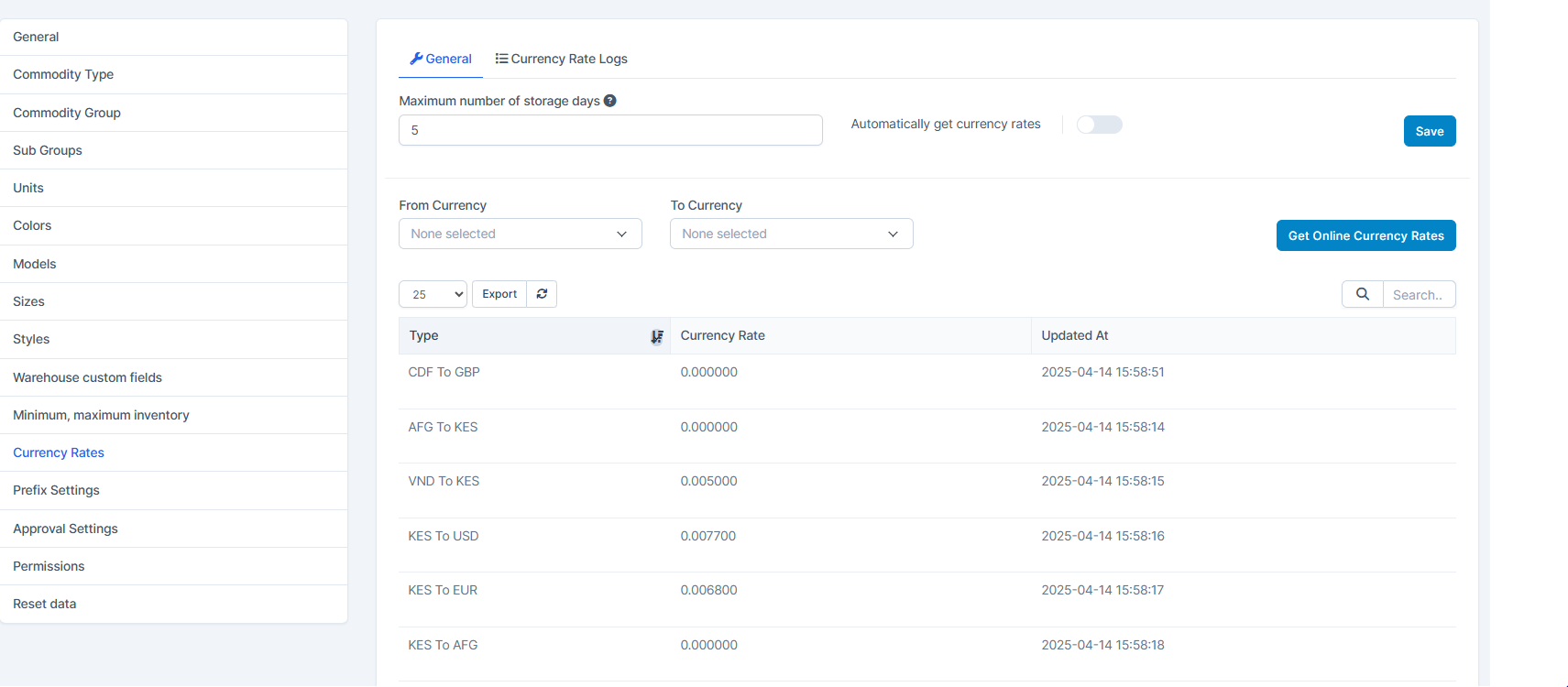Click the help icon beside storage days
The height and width of the screenshot is (687, 1568).
click(x=610, y=101)
